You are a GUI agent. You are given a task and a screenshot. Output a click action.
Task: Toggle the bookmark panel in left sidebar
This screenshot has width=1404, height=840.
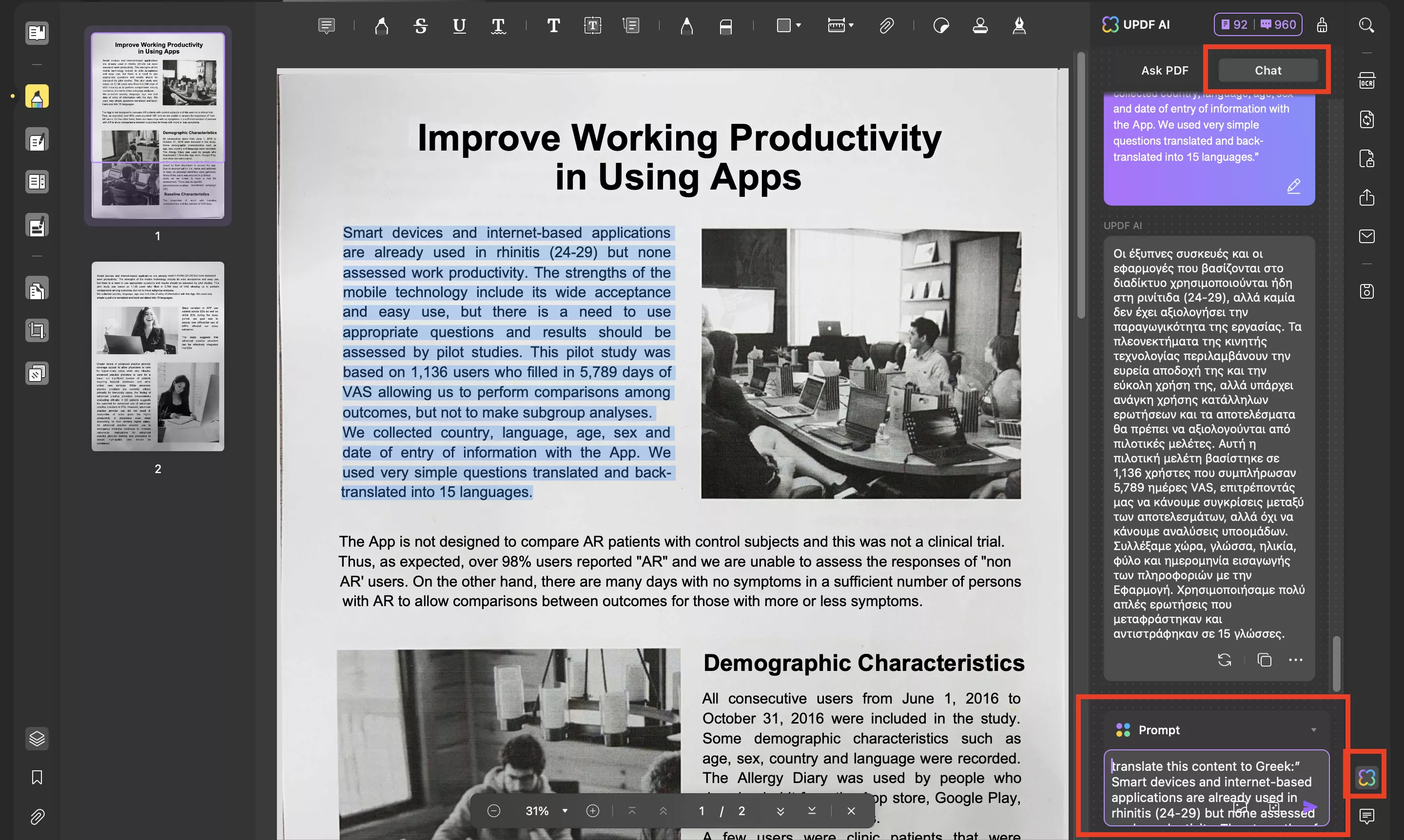(x=37, y=777)
